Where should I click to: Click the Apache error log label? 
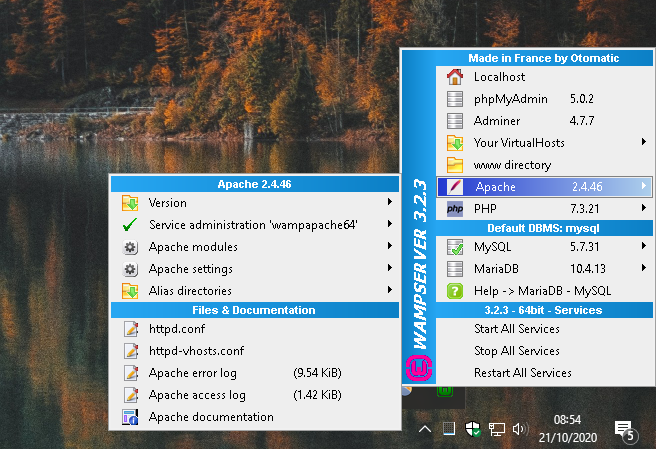point(192,373)
